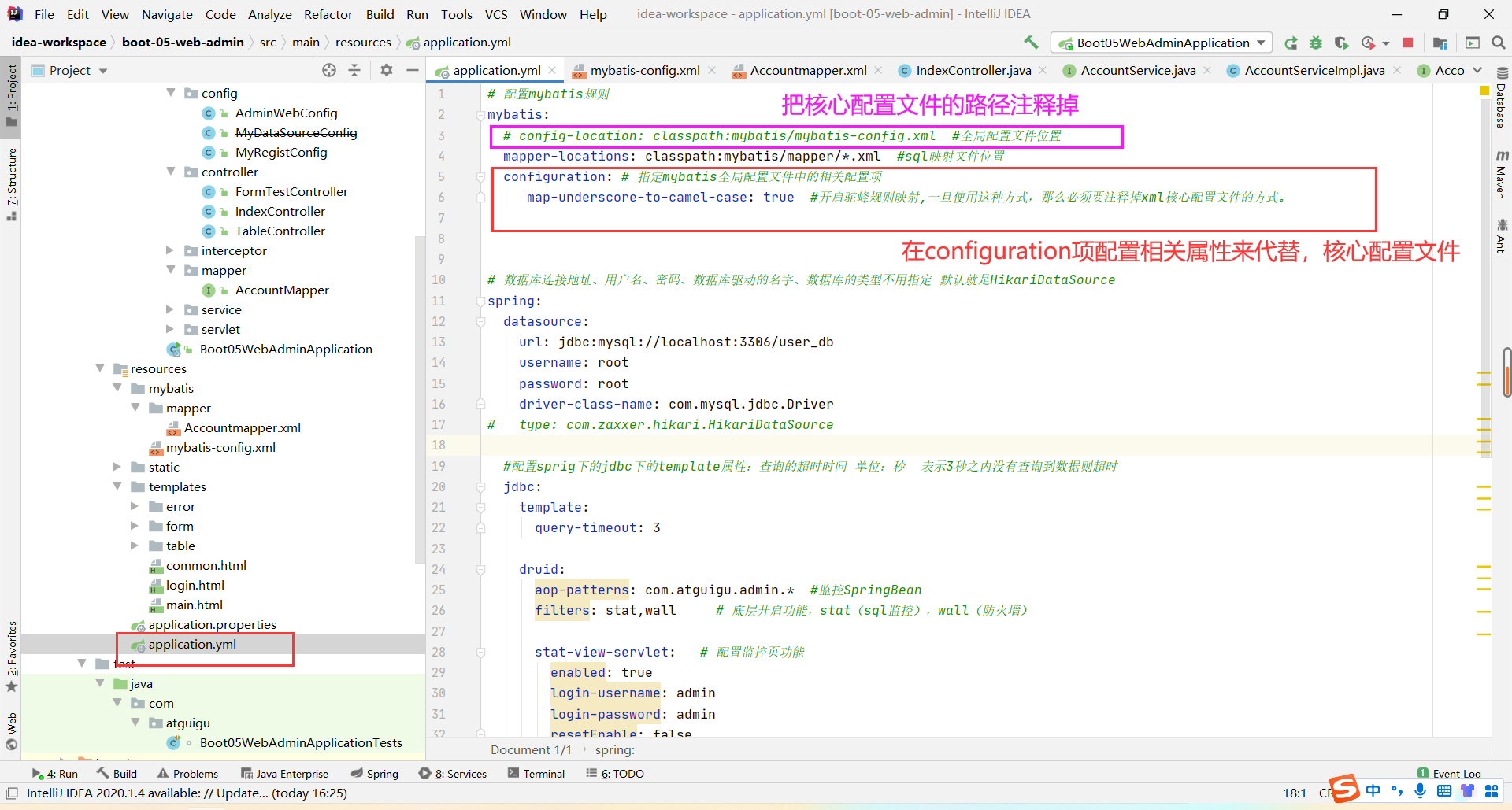This screenshot has height=810, width=1512.
Task: Open Search Everywhere magnifier icon
Action: tap(1498, 43)
